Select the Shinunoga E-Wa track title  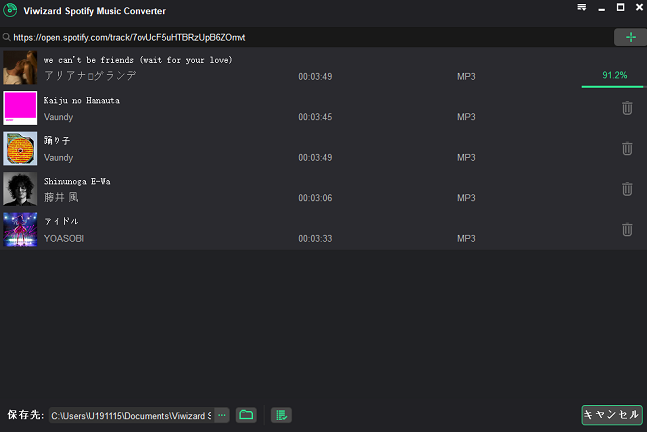[77, 182]
